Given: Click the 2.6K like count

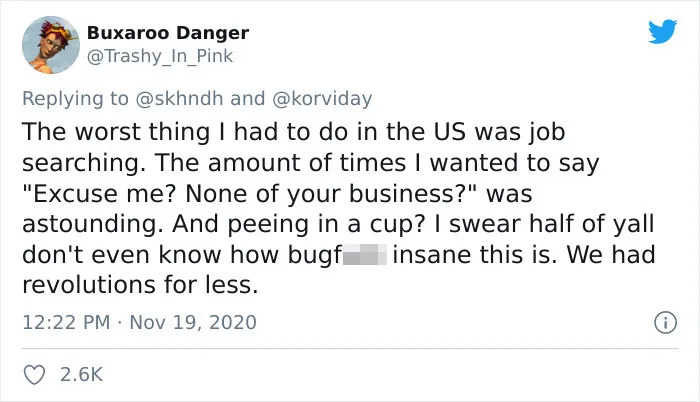Looking at the screenshot, I should point(82,375).
